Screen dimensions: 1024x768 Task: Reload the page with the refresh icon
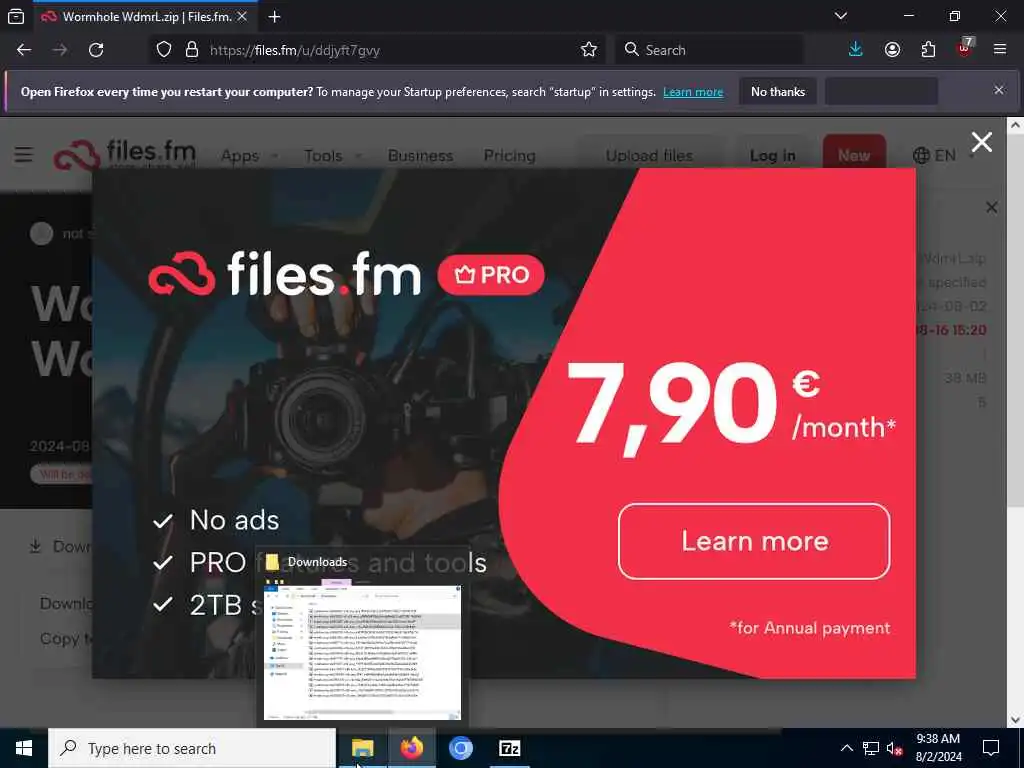click(x=96, y=50)
